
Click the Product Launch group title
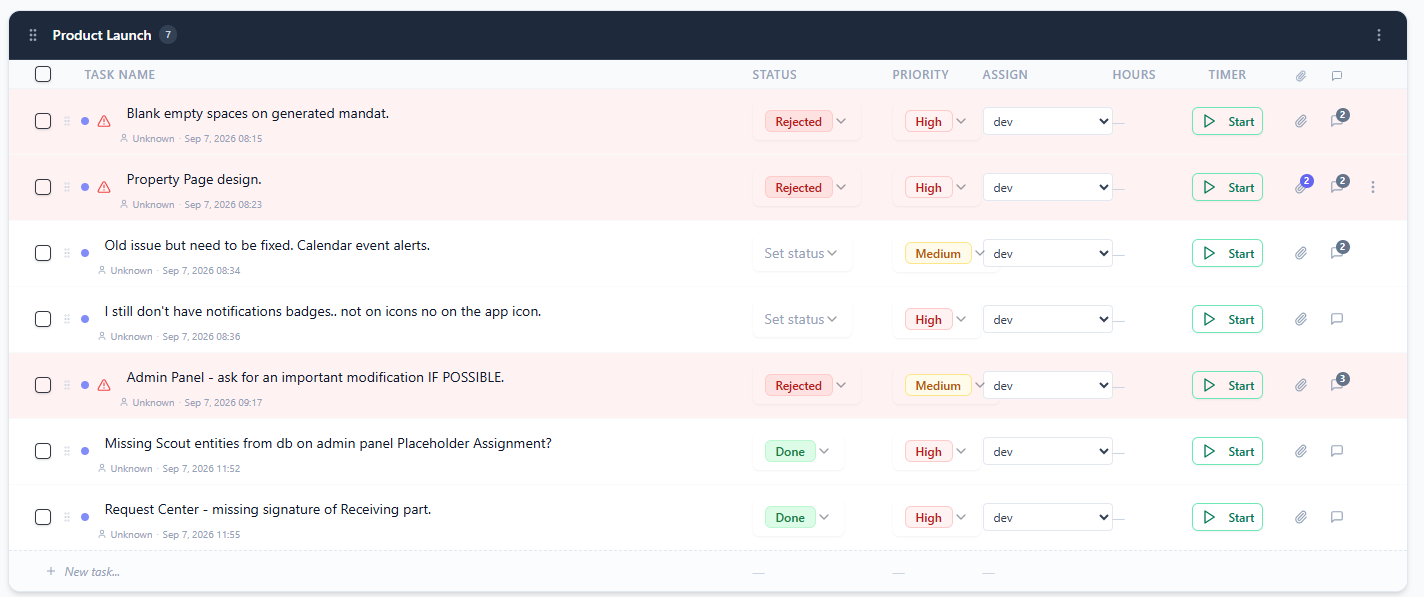pyautogui.click(x=102, y=35)
